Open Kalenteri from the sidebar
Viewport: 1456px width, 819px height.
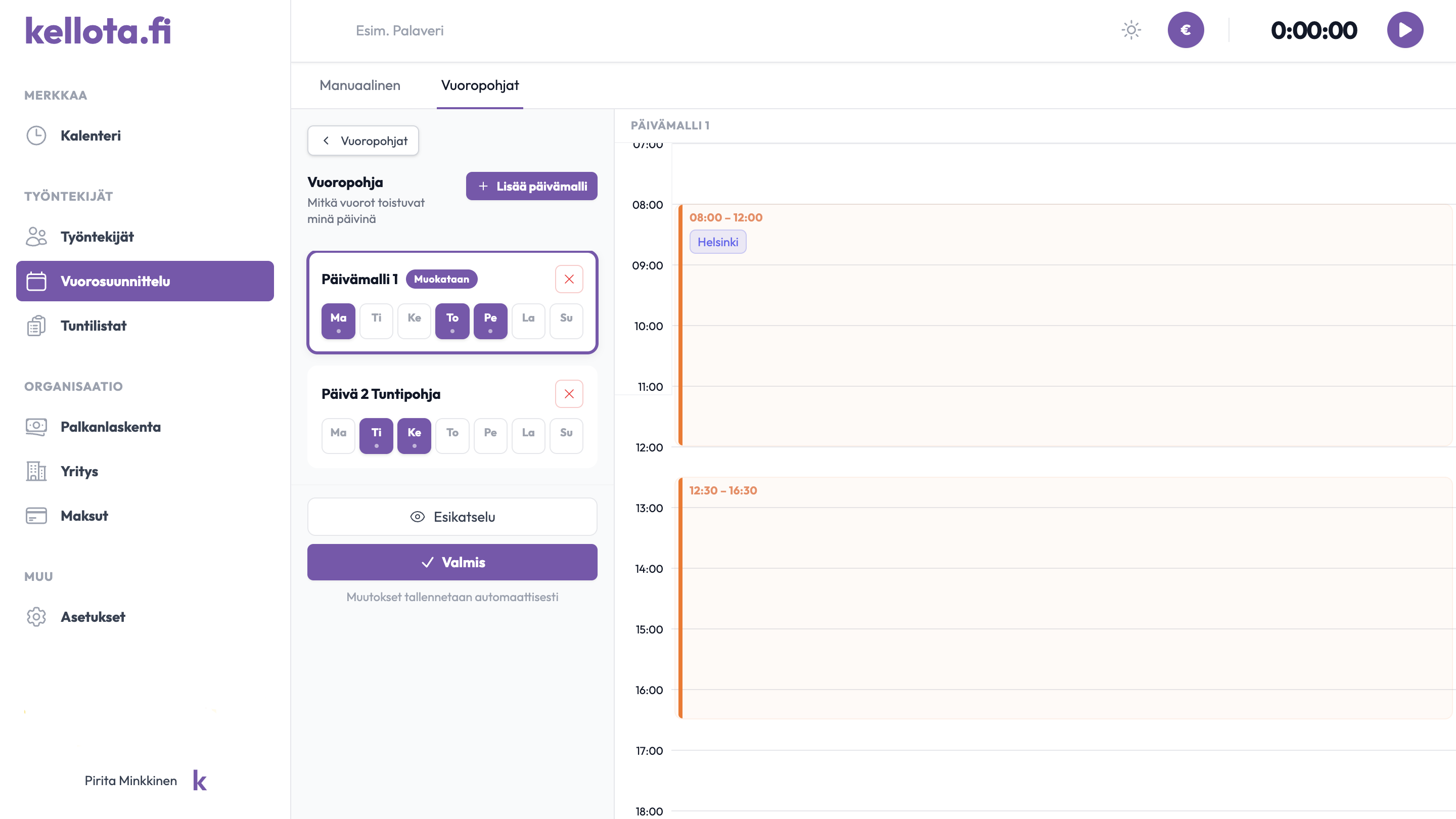[x=145, y=135]
